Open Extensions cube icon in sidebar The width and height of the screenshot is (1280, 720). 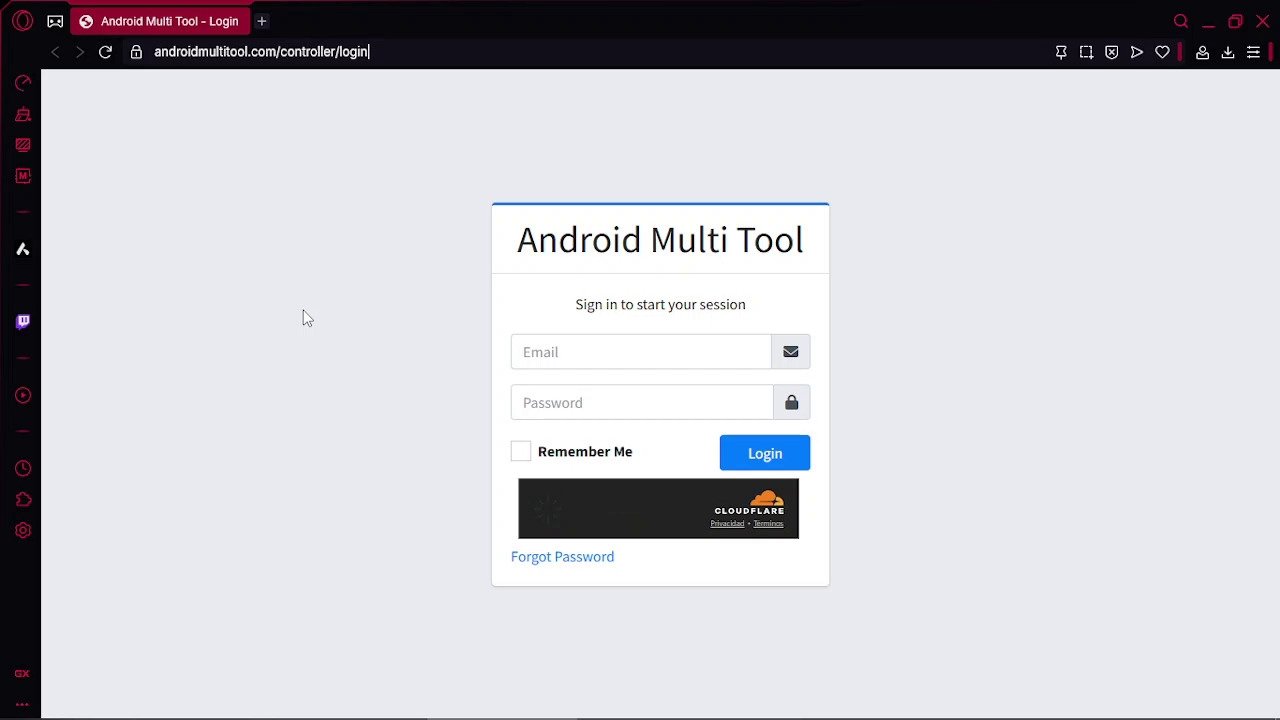(x=22, y=499)
